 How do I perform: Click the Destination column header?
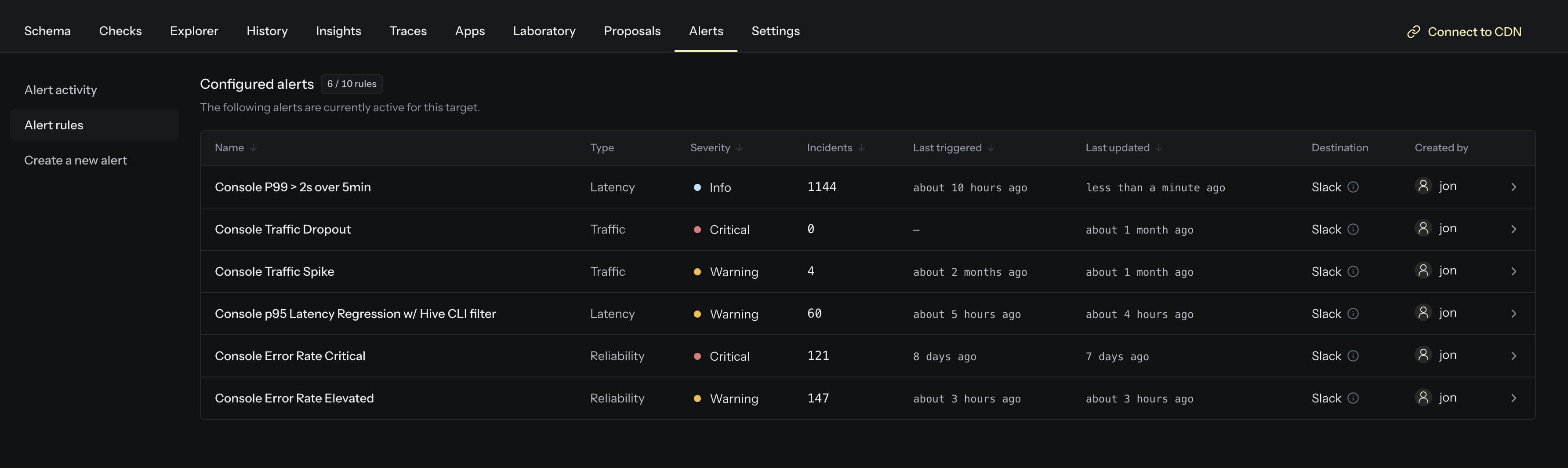(1340, 148)
